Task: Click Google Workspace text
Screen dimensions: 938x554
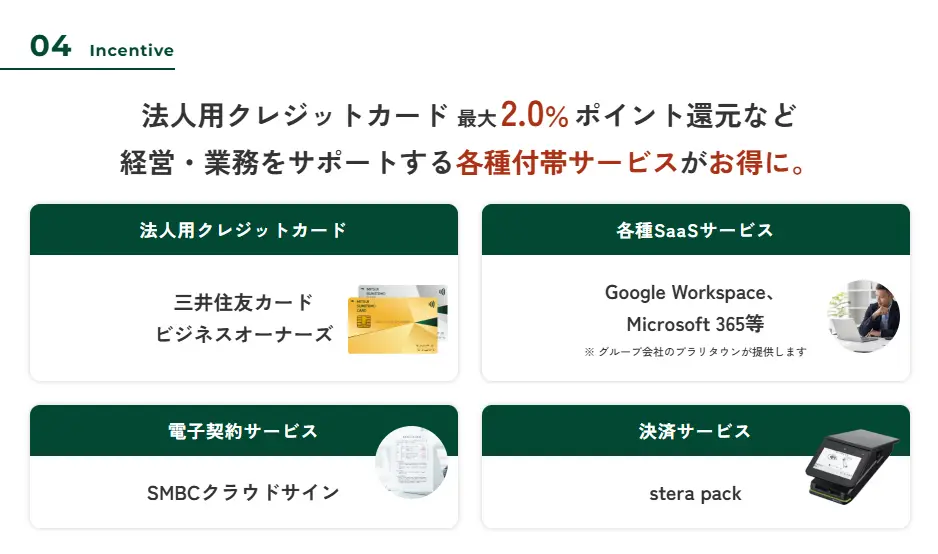Action: pyautogui.click(x=685, y=293)
